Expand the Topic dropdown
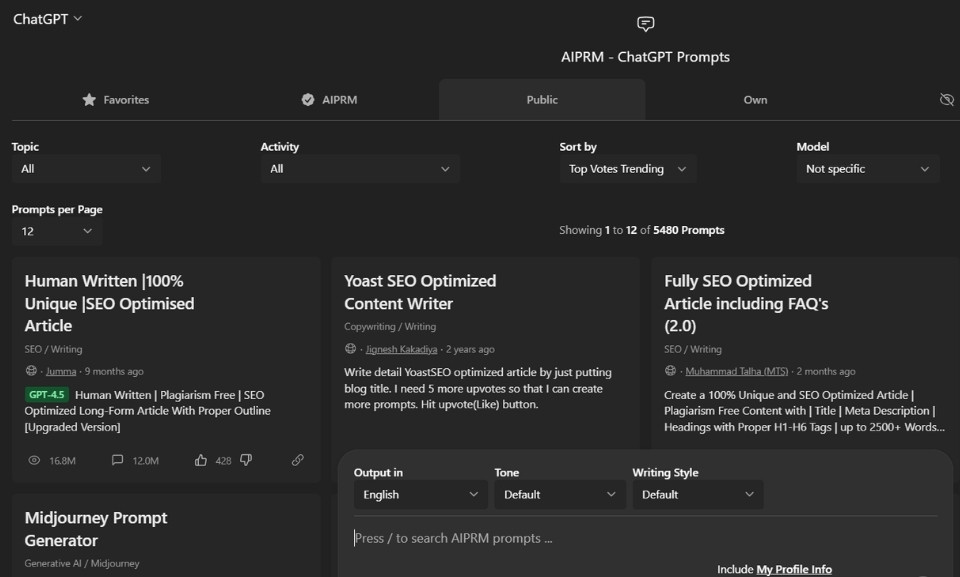 click(x=86, y=169)
